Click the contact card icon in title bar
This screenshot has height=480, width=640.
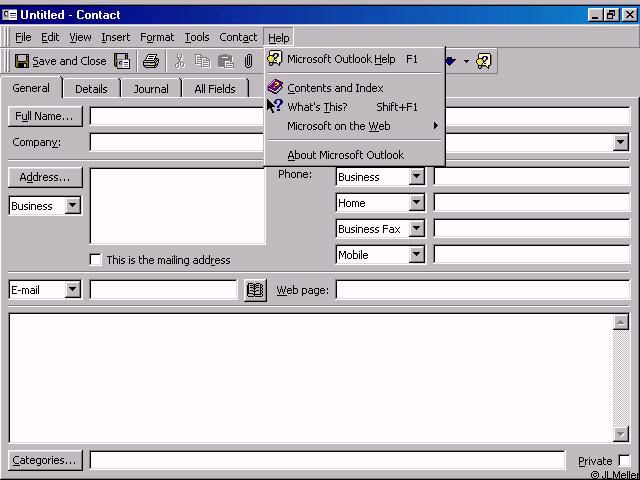[x=9, y=15]
